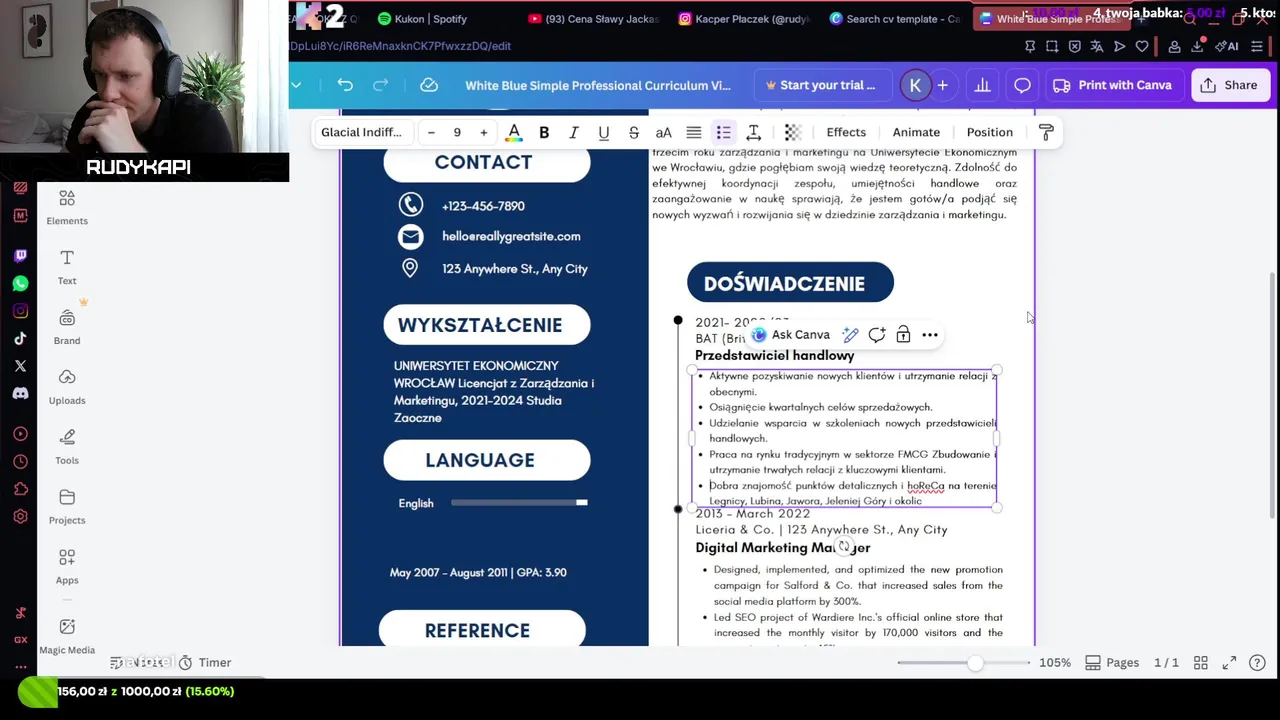Open Discord in the Opera sidebar

point(20,393)
